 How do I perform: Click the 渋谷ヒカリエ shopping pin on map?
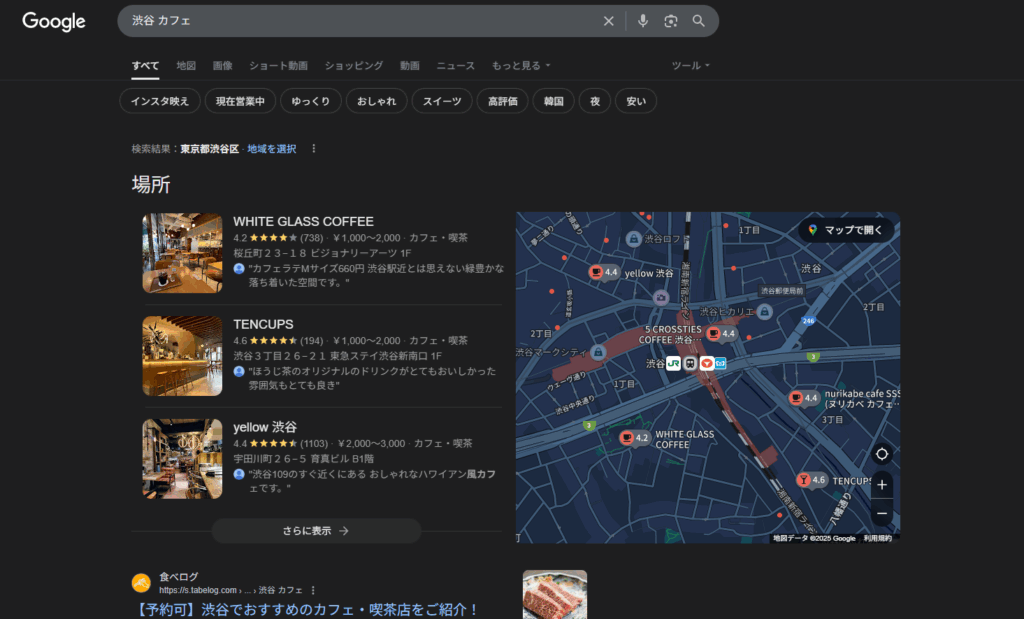tap(765, 312)
